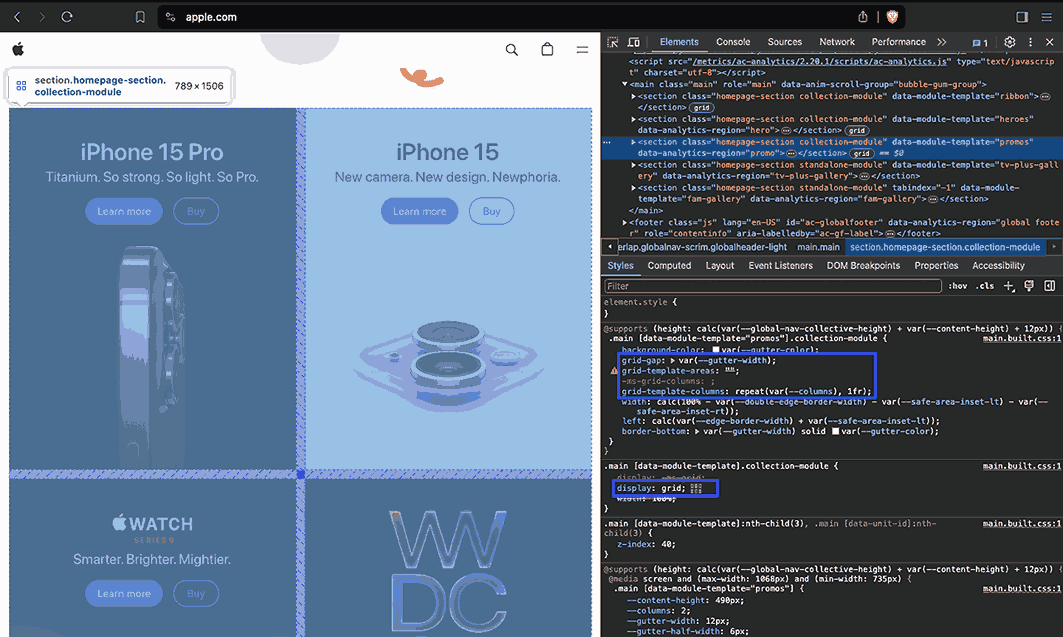Toggle the :hov pseudo-class pane
The width and height of the screenshot is (1063, 637).
click(957, 286)
